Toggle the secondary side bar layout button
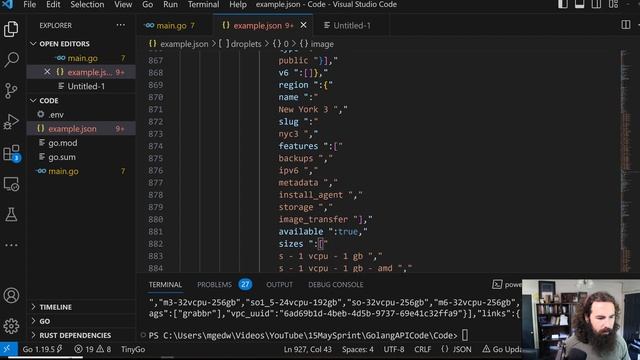 tap(596, 4)
